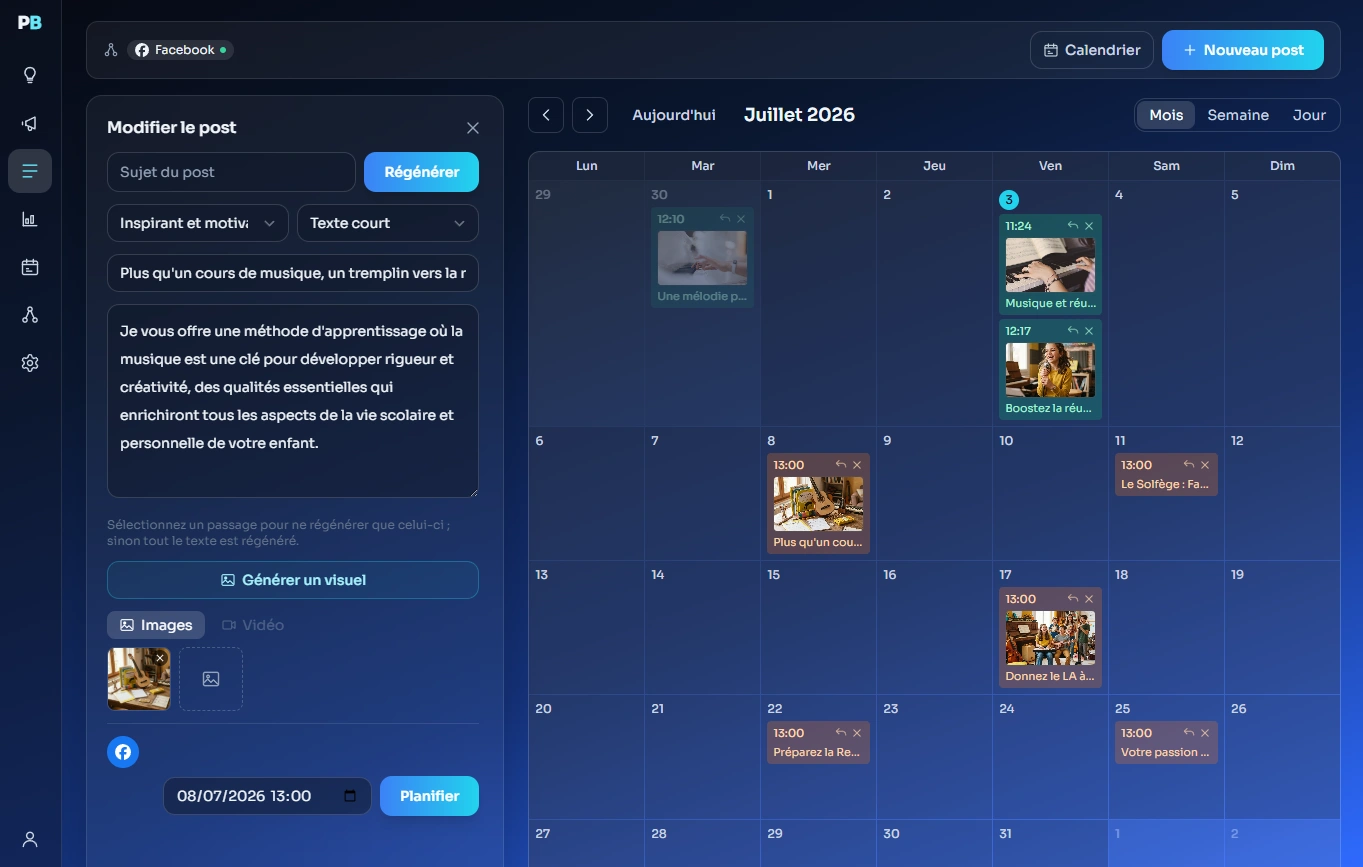Click the Préparez la Re... post text
Screen dimensions: 1363x867
tap(817, 752)
